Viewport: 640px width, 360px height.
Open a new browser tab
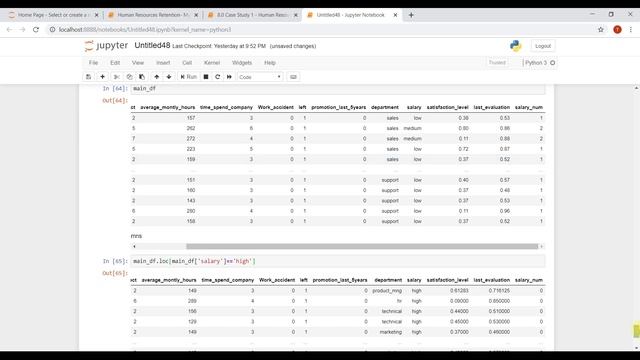coord(411,15)
